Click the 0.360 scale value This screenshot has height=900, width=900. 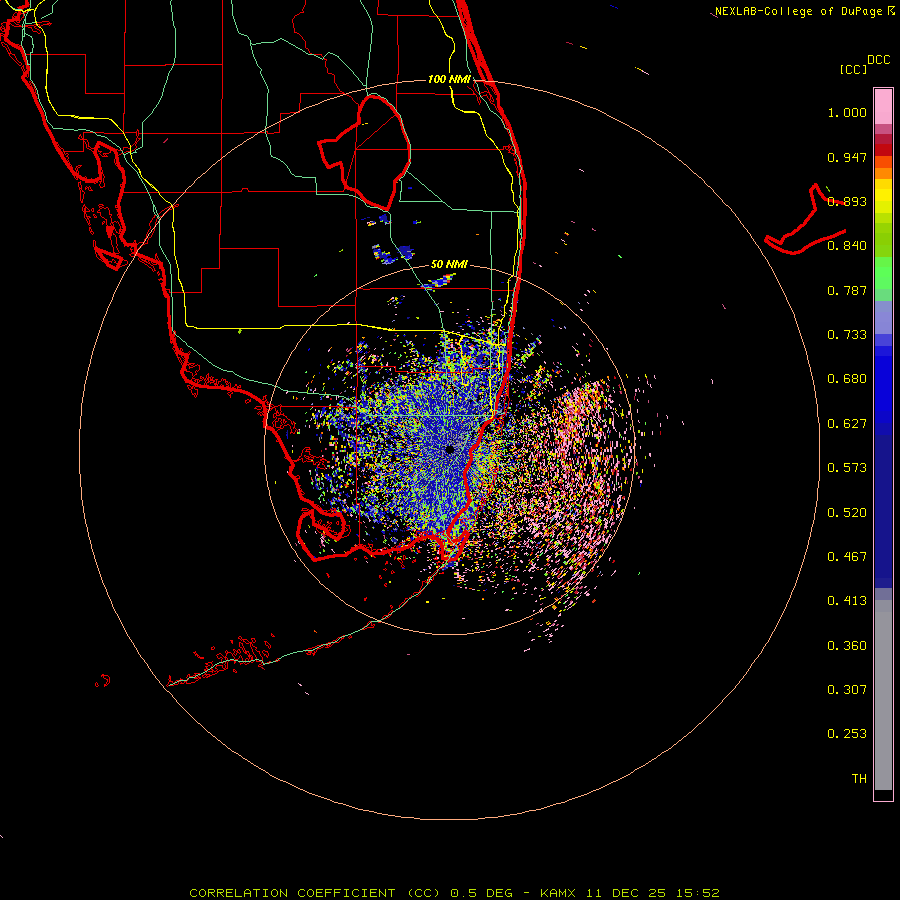tap(847, 646)
